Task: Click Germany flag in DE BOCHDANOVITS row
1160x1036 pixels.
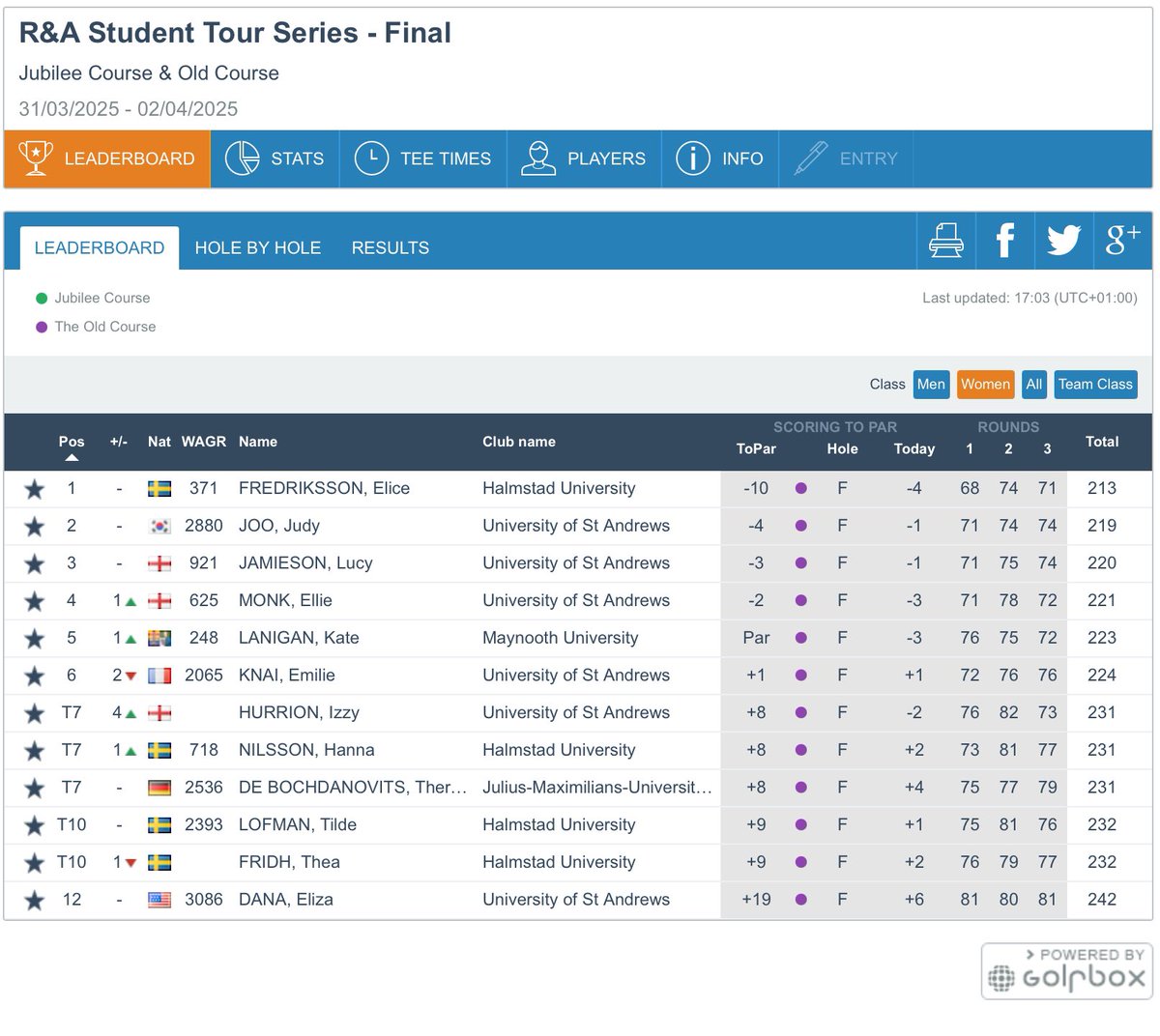Action: pyautogui.click(x=159, y=788)
